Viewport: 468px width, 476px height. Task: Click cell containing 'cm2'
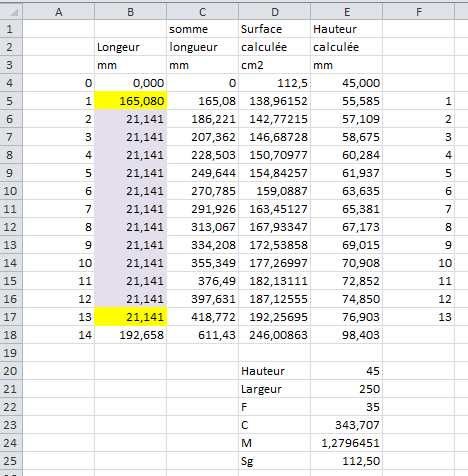pyautogui.click(x=274, y=65)
